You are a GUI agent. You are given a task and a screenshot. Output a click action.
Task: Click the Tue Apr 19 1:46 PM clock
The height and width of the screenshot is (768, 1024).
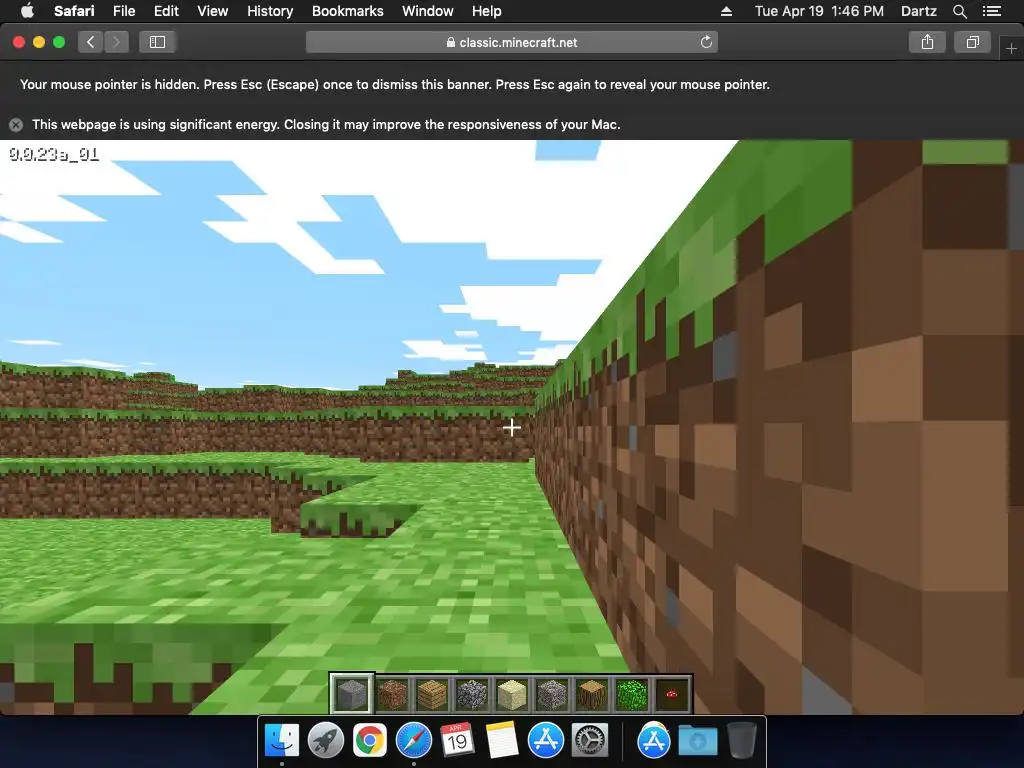(x=819, y=11)
